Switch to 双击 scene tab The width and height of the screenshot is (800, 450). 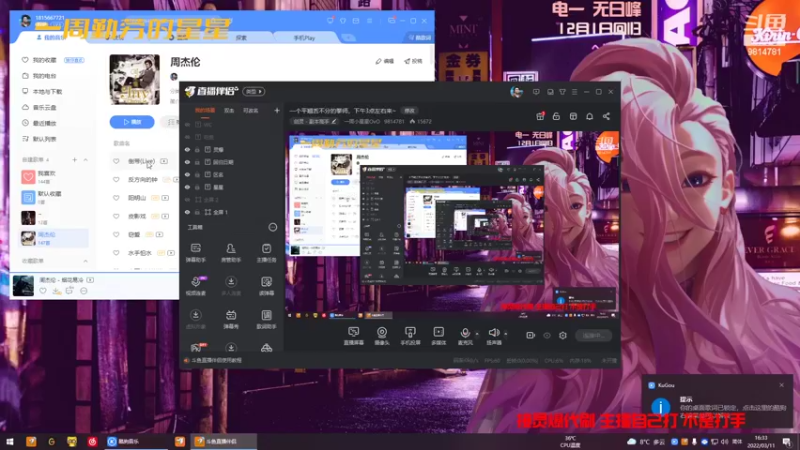(229, 110)
